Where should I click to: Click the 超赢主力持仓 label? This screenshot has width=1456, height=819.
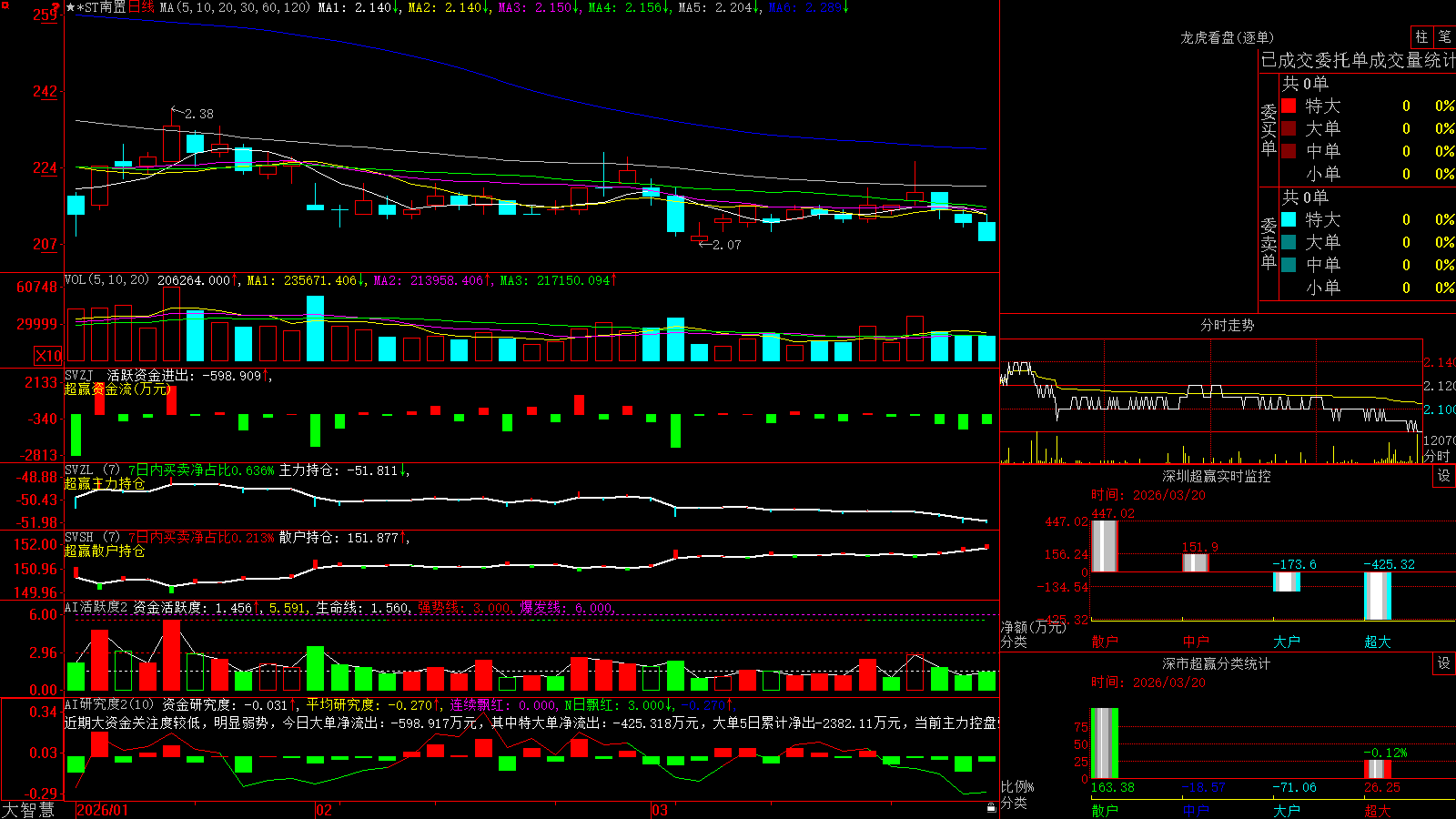(x=105, y=483)
